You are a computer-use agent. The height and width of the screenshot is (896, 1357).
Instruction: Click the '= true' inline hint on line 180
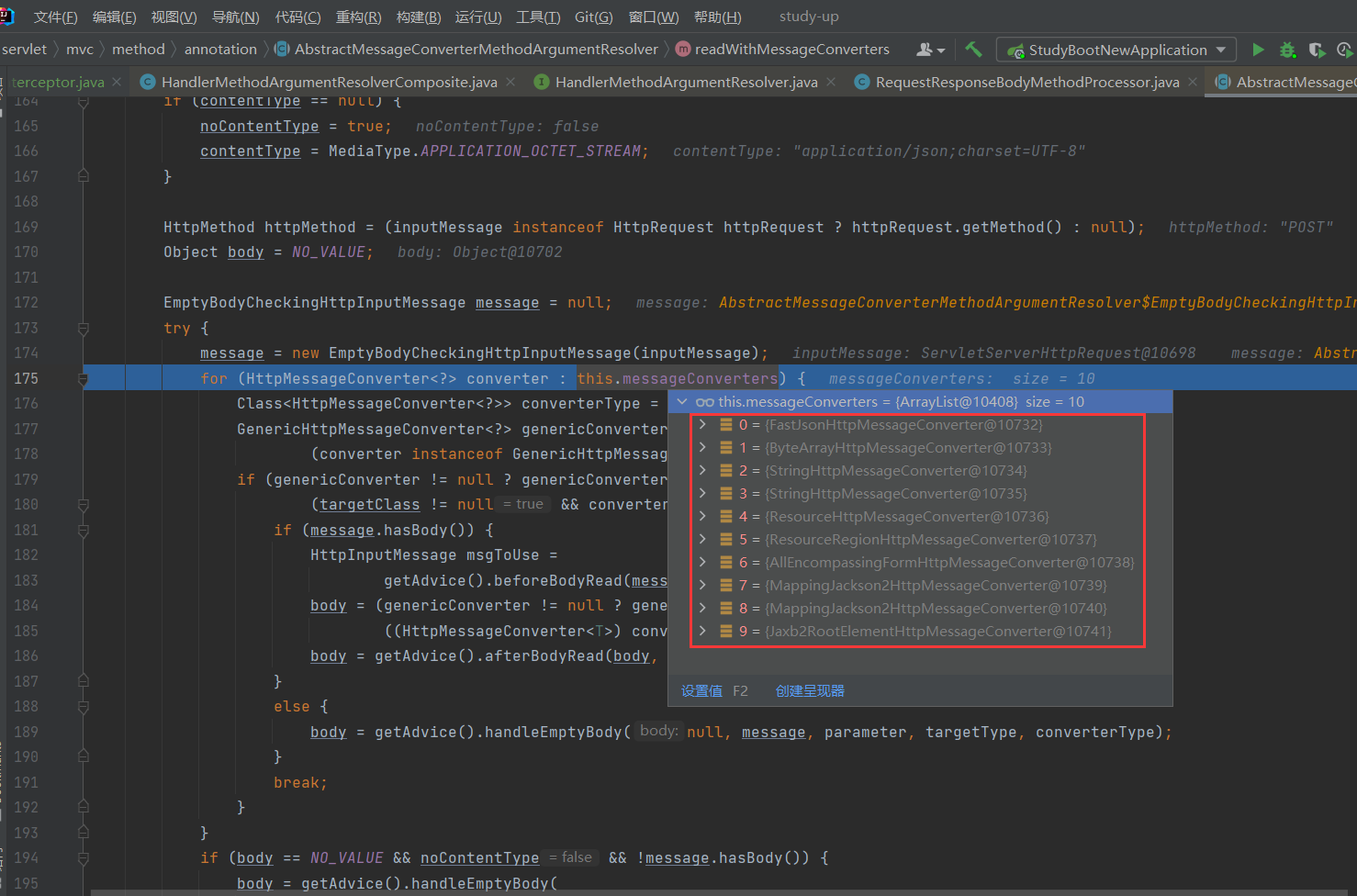(523, 504)
